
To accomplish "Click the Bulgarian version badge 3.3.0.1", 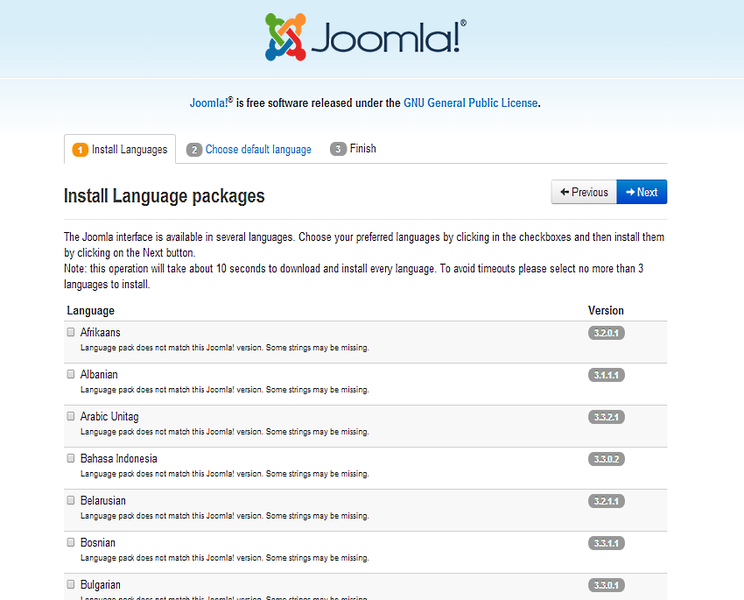I will point(606,585).
